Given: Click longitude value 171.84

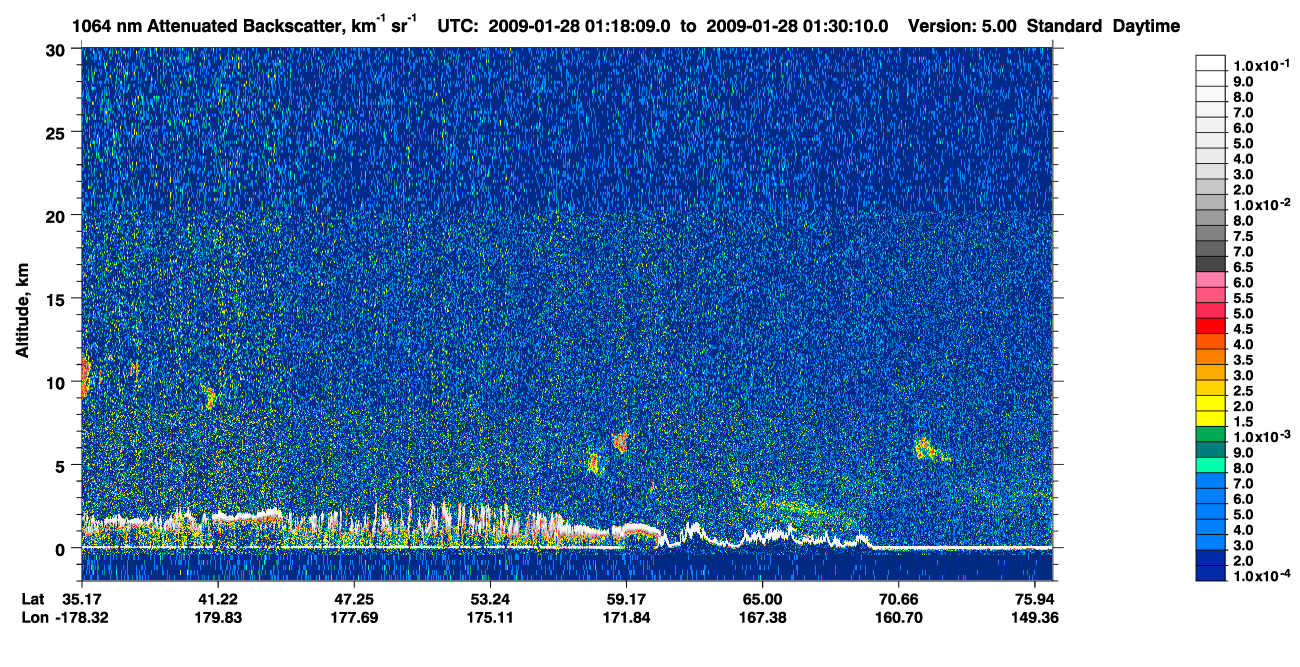Looking at the screenshot, I should (626, 618).
